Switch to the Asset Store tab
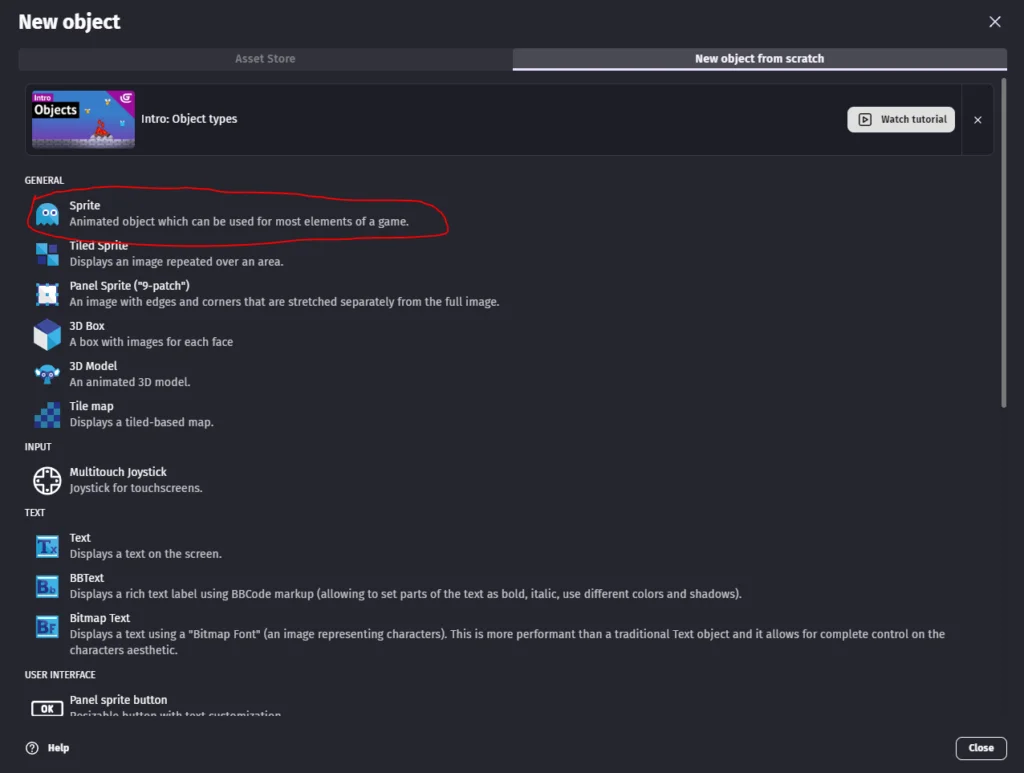 265,59
